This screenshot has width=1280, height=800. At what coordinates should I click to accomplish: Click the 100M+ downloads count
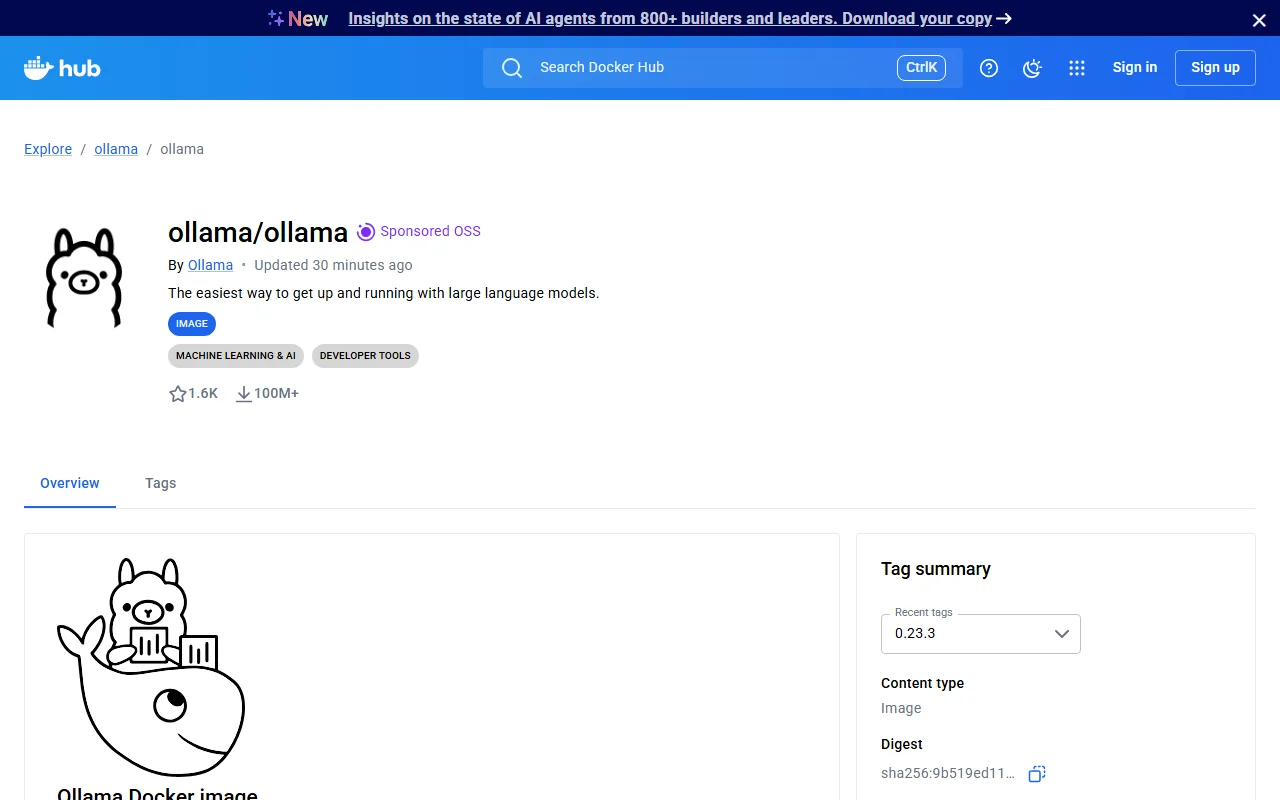(276, 394)
